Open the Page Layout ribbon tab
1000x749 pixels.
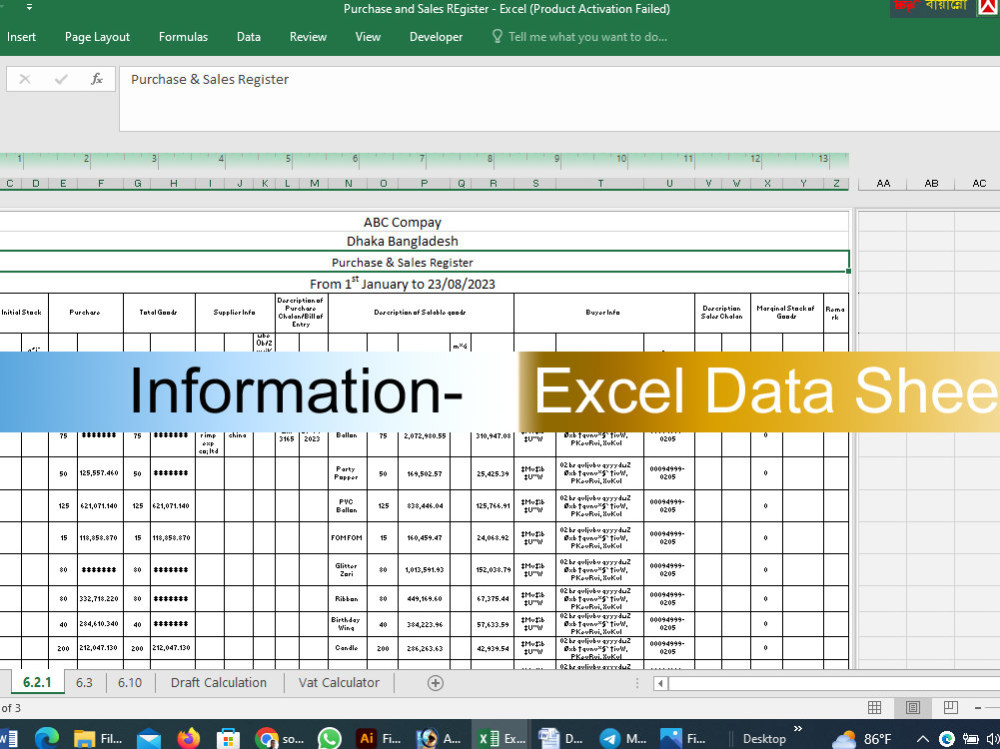point(97,36)
